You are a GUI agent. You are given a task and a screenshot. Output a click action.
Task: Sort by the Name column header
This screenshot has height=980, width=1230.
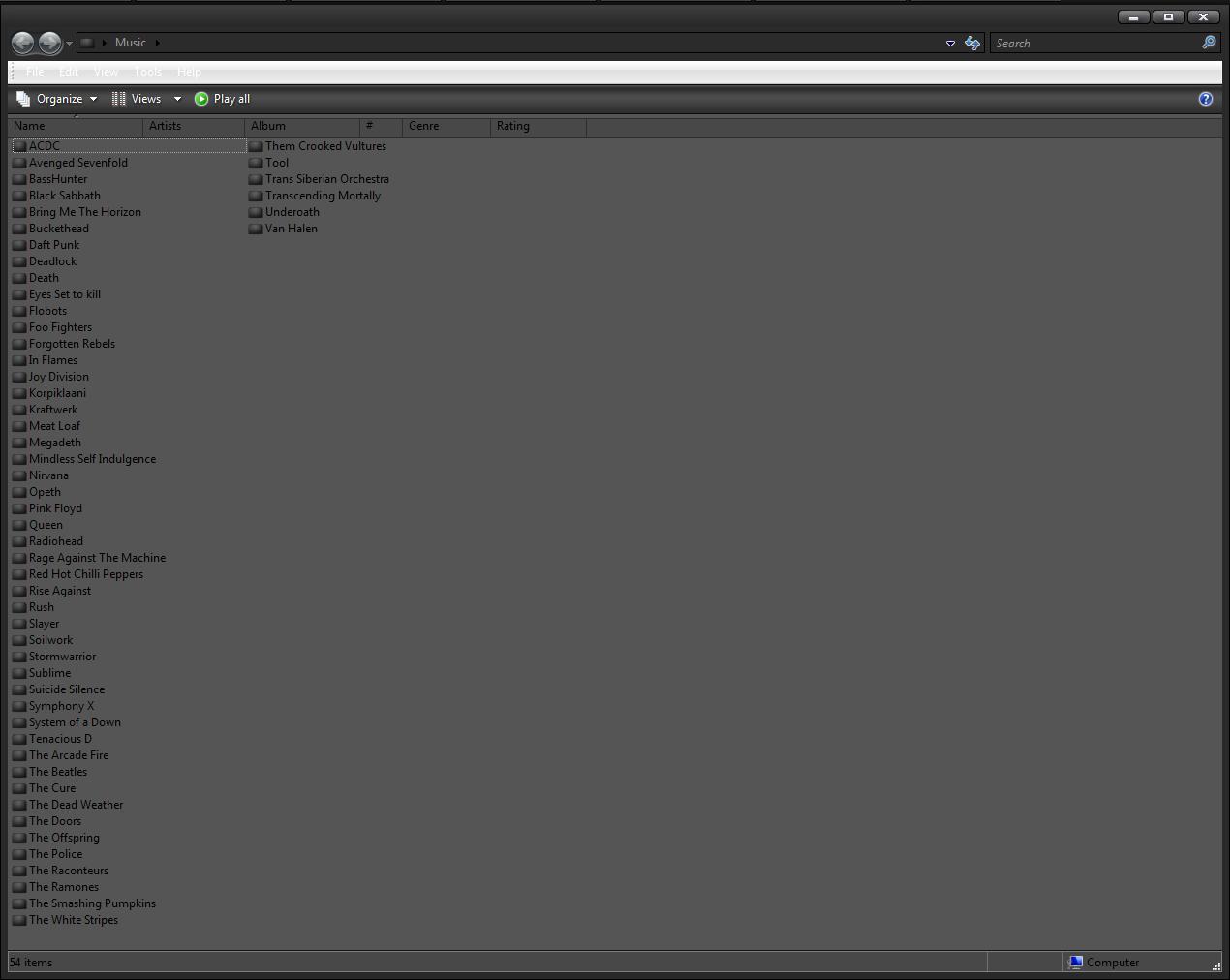(76, 126)
